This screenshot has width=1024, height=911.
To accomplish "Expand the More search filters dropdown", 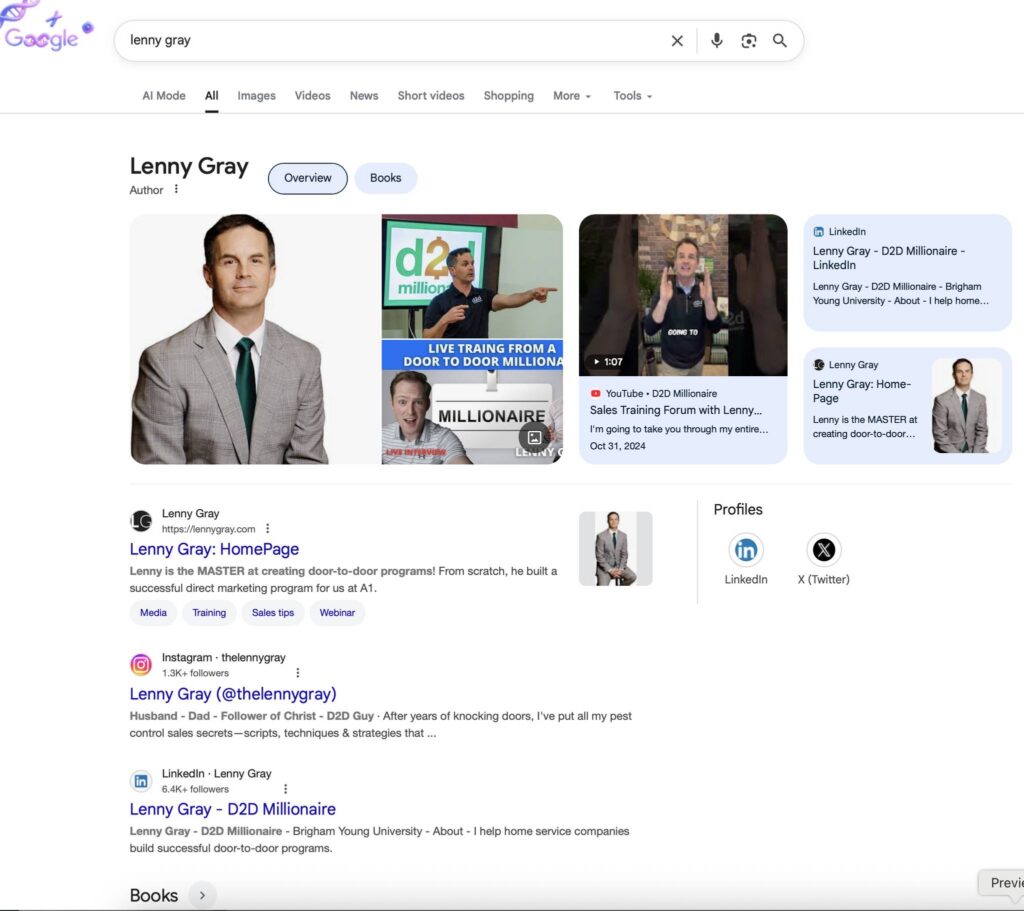I will (x=572, y=96).
